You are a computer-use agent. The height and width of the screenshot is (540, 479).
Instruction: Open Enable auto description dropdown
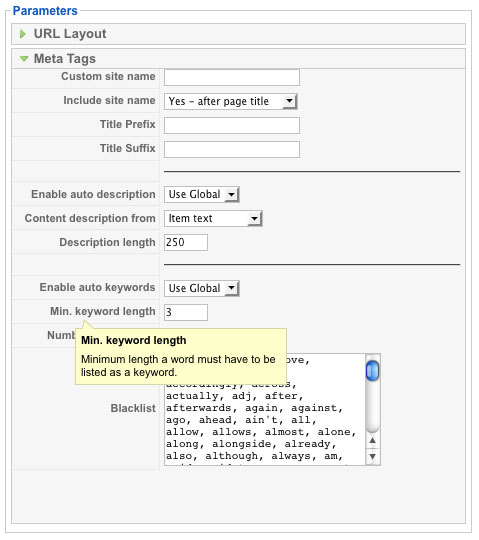click(201, 194)
